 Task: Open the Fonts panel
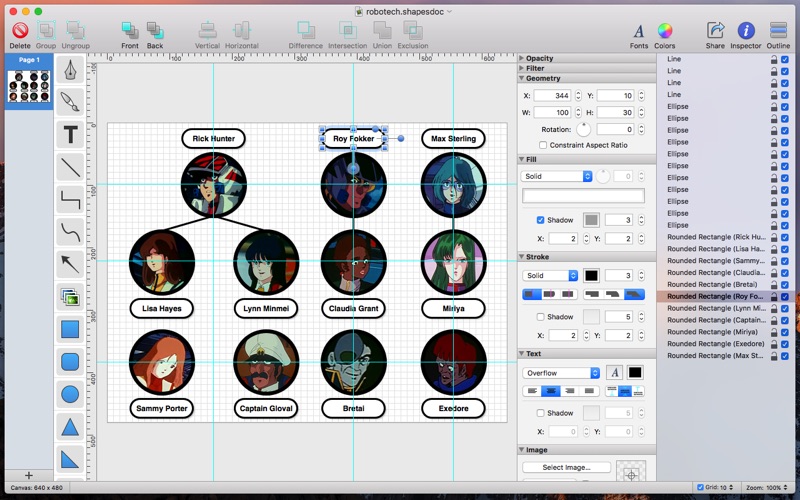pyautogui.click(x=639, y=31)
